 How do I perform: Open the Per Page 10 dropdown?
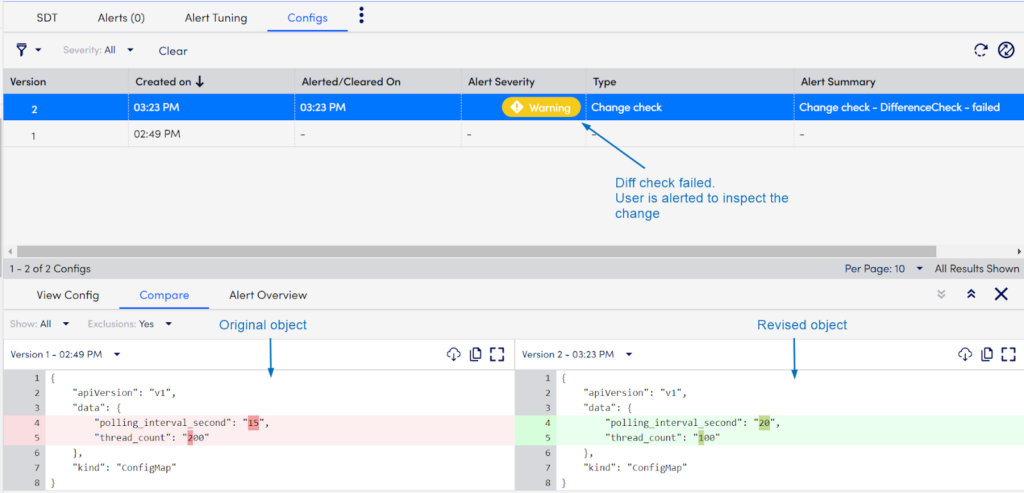[884, 268]
